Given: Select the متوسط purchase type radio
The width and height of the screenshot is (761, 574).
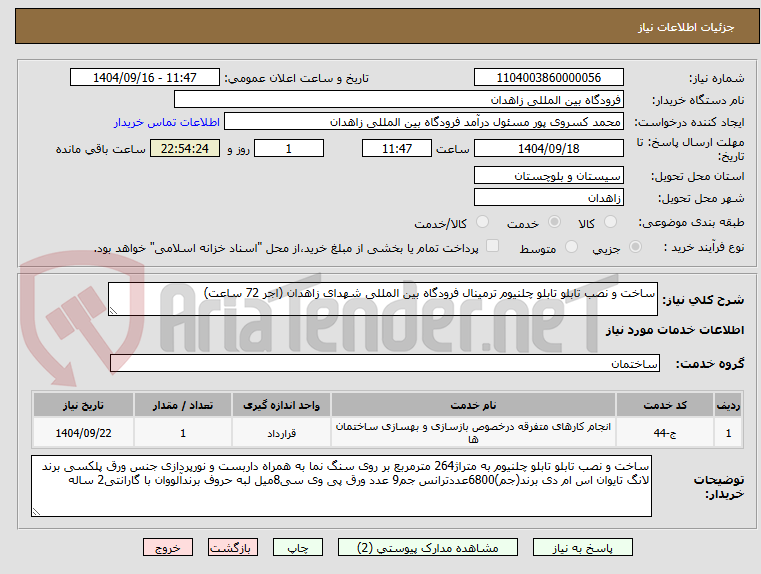Looking at the screenshot, I should coord(571,247).
